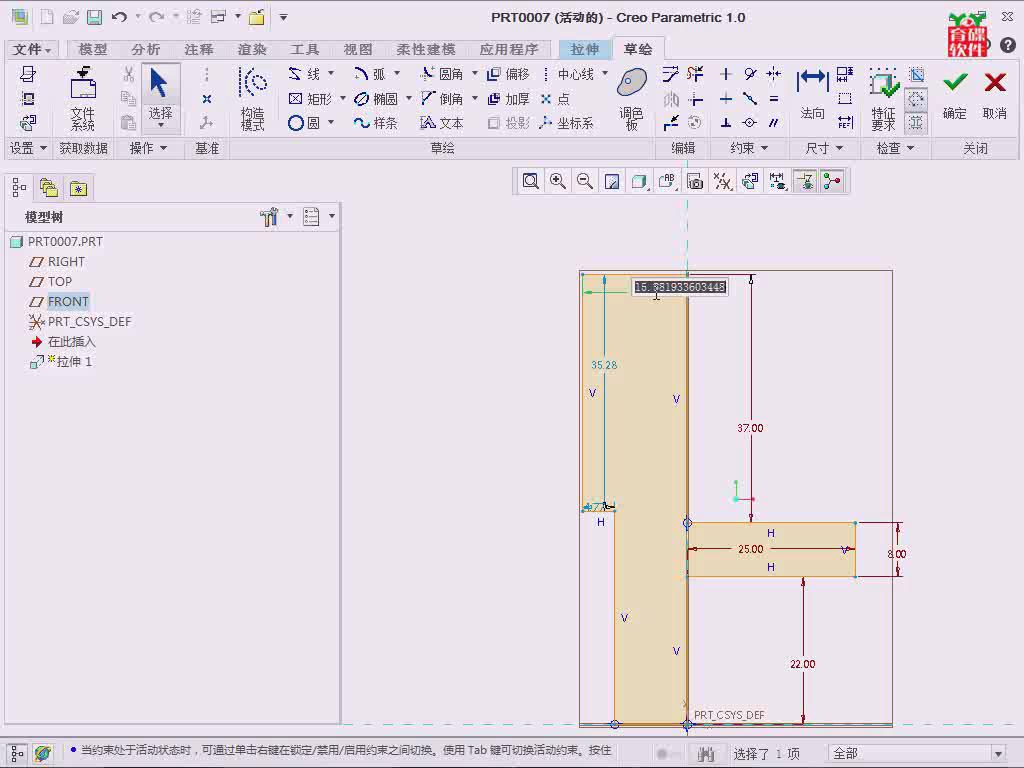Pick the Text (文本) sketch tool
The image size is (1024, 768).
click(x=442, y=123)
